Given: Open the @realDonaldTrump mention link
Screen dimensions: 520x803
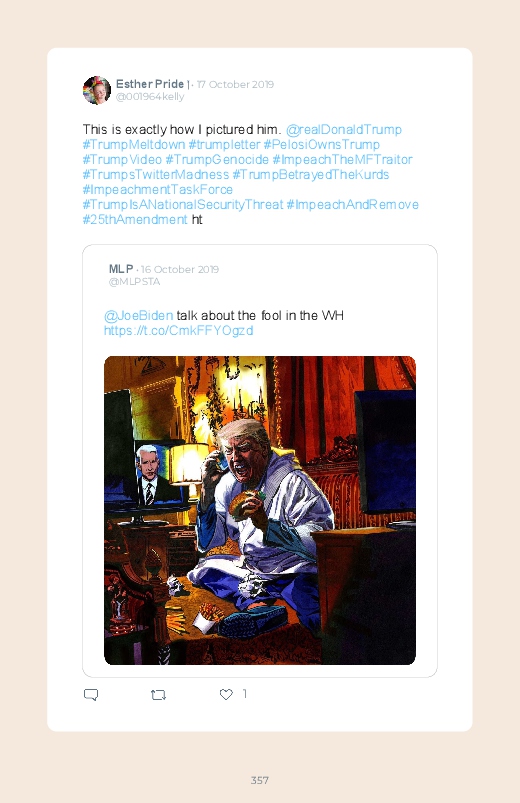Looking at the screenshot, I should tap(343, 130).
